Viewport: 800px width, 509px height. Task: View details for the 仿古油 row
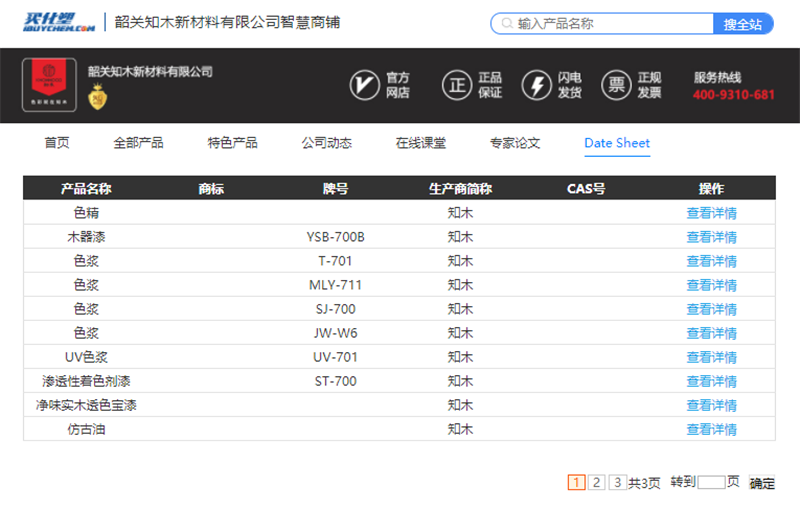[711, 429]
